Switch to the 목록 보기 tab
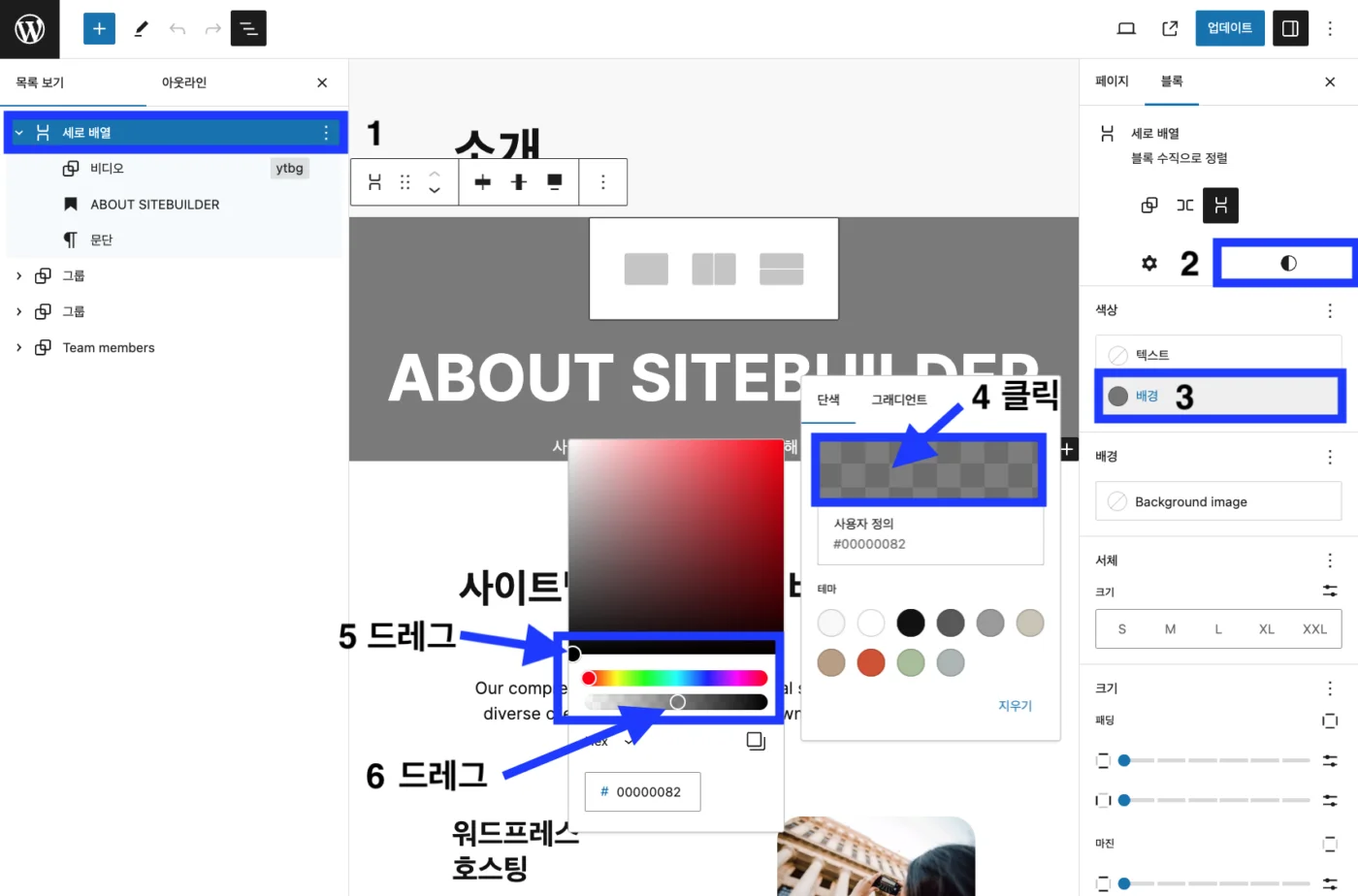This screenshot has height=896, width=1358. [x=40, y=82]
